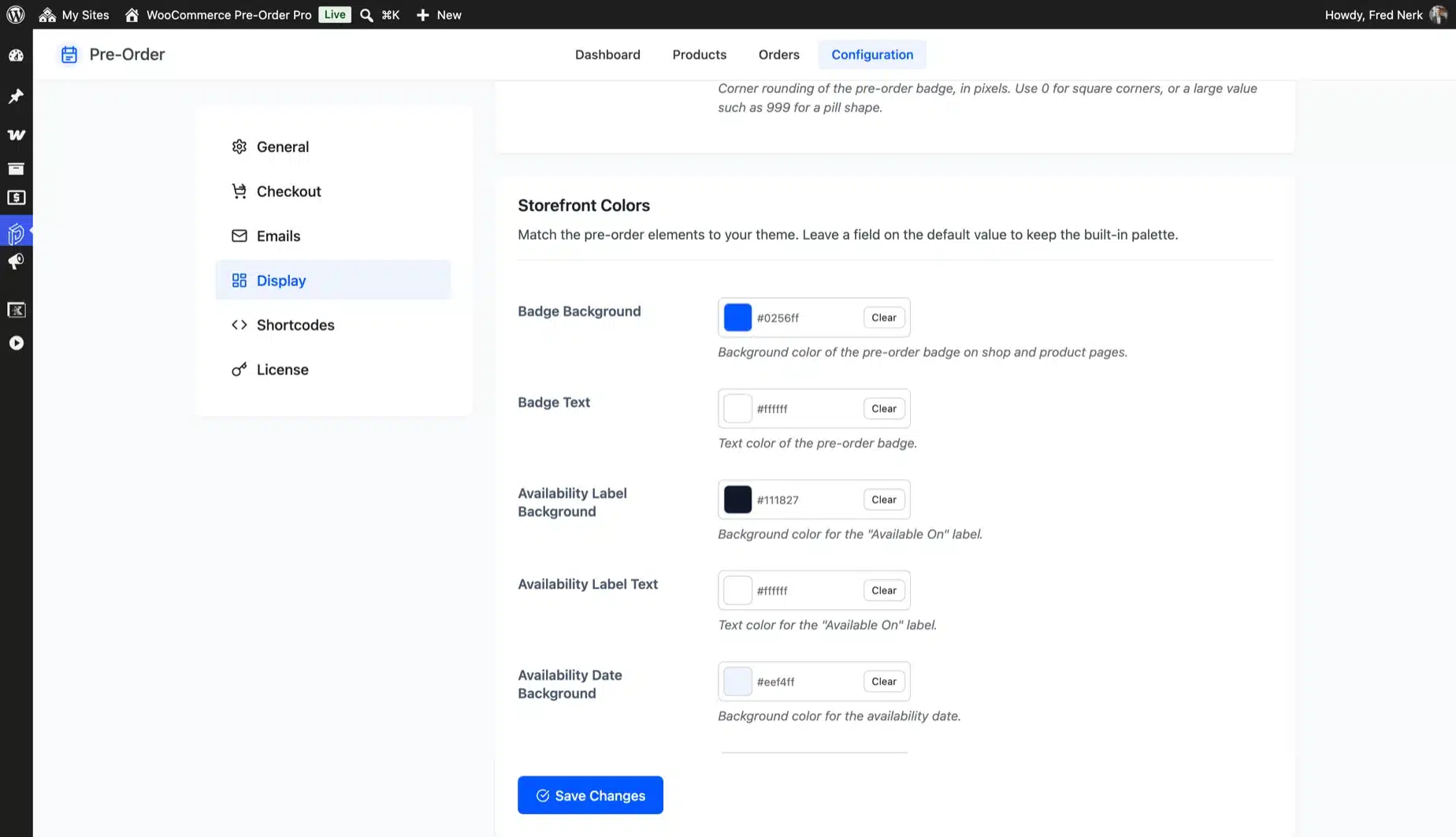
Task: Open the Availability Label Background dark swatch
Action: tap(737, 500)
